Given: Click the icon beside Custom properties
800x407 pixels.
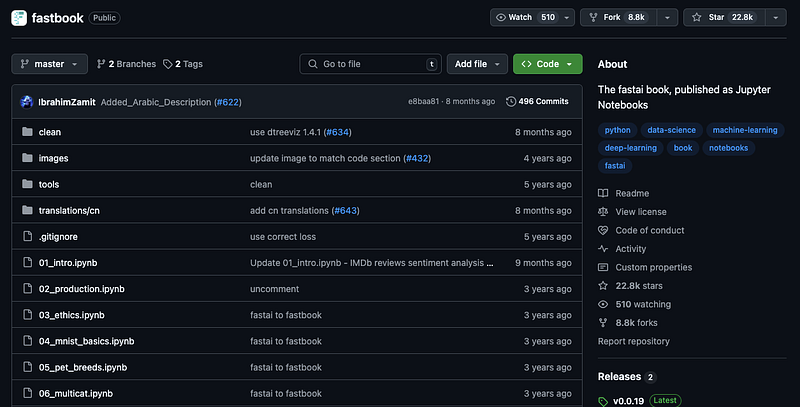Looking at the screenshot, I should [x=603, y=267].
